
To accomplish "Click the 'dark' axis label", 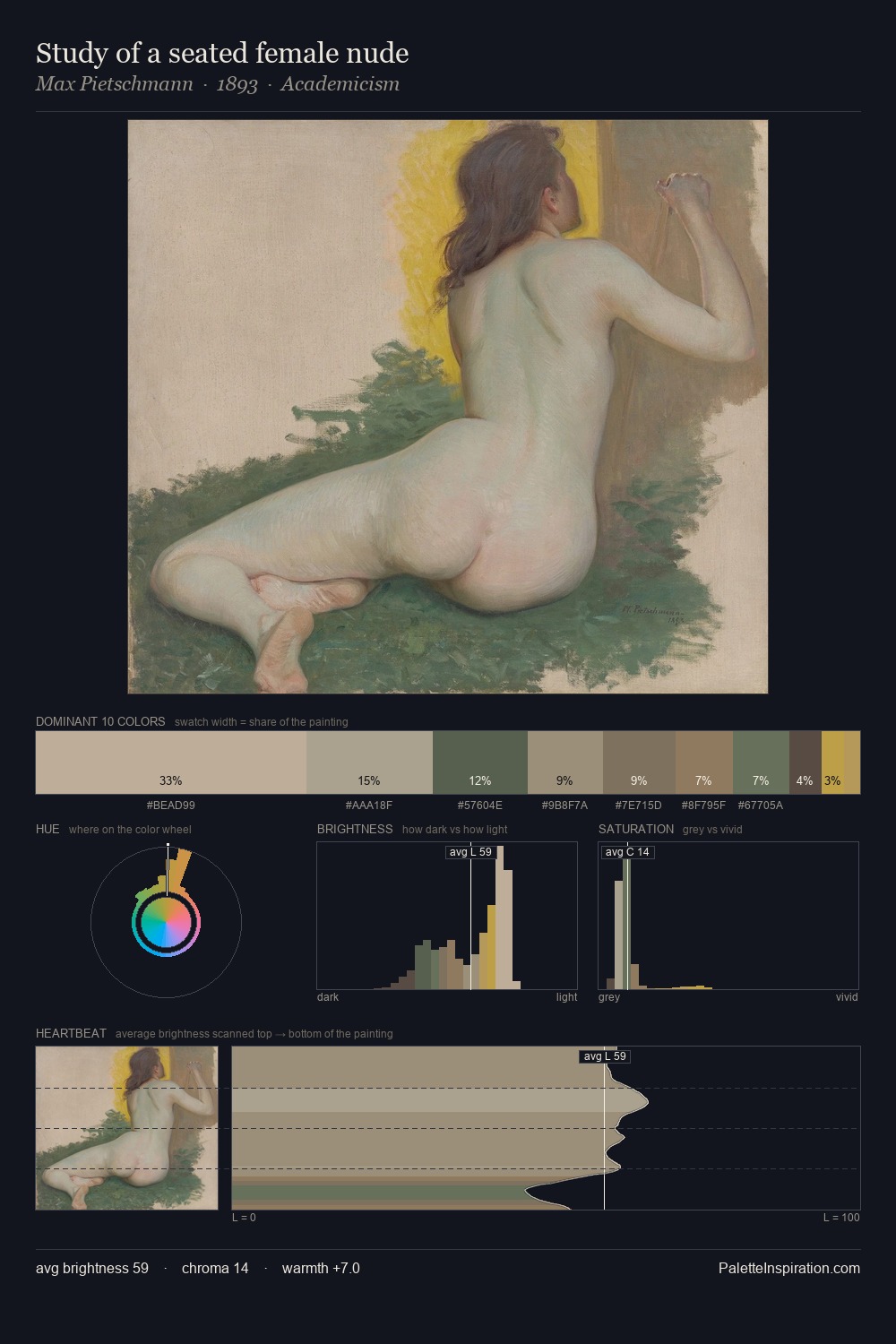I will click(x=328, y=997).
